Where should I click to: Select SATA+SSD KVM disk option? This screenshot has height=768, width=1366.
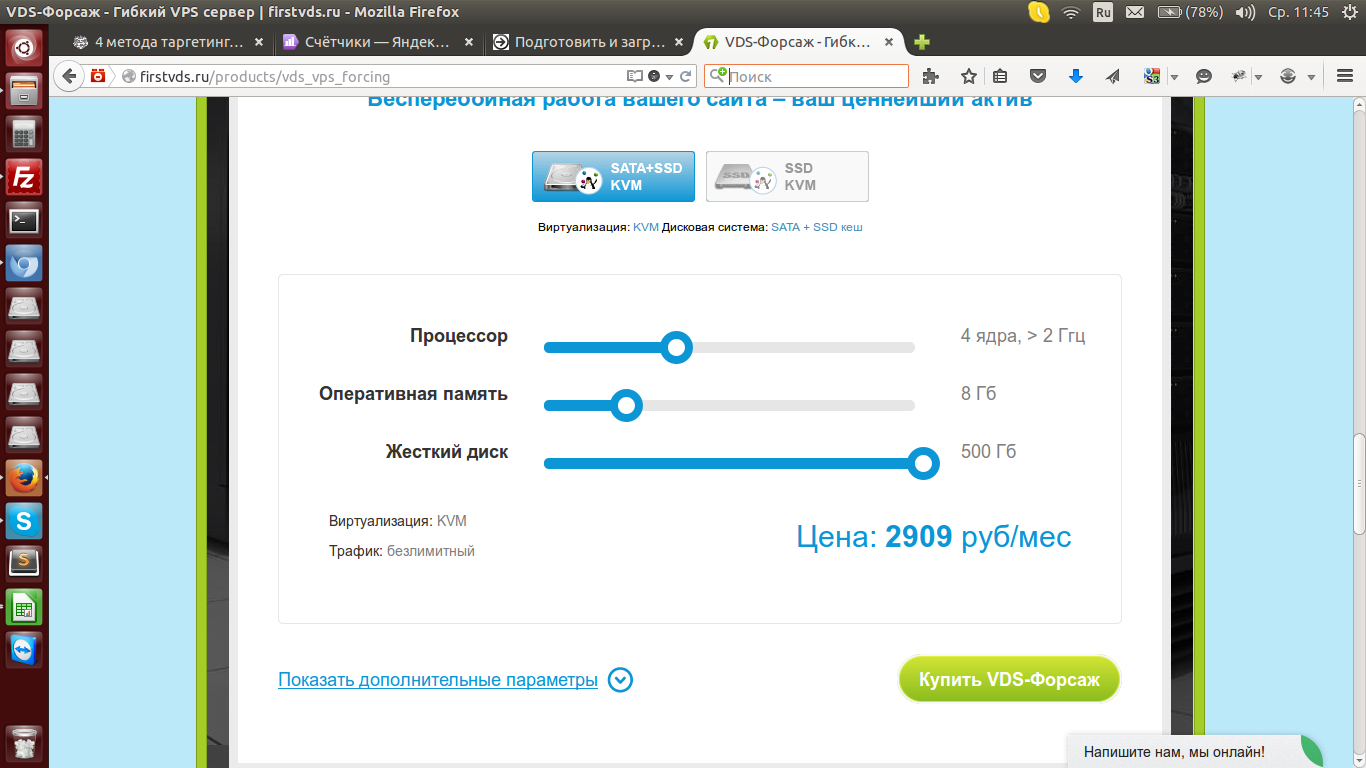(613, 177)
